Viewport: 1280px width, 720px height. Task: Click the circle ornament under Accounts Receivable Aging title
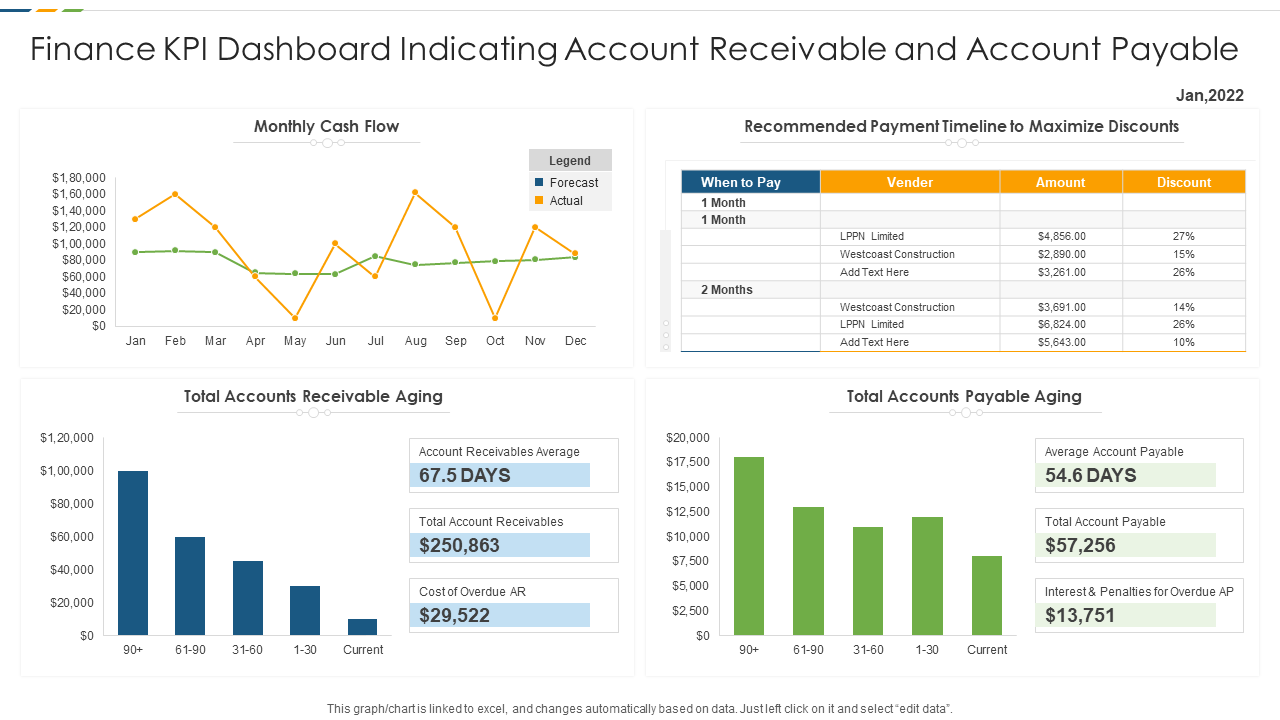click(313, 411)
